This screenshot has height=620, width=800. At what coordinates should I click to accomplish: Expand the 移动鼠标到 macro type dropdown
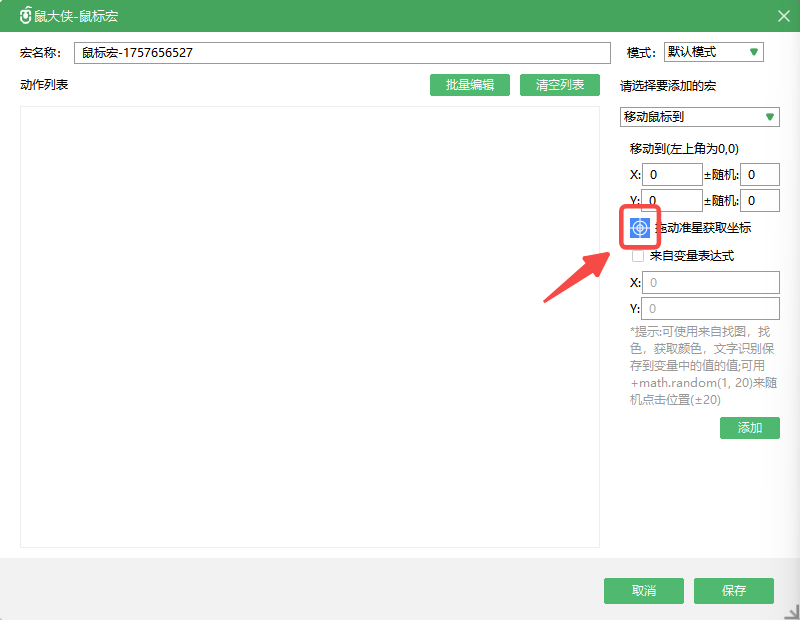(x=699, y=117)
